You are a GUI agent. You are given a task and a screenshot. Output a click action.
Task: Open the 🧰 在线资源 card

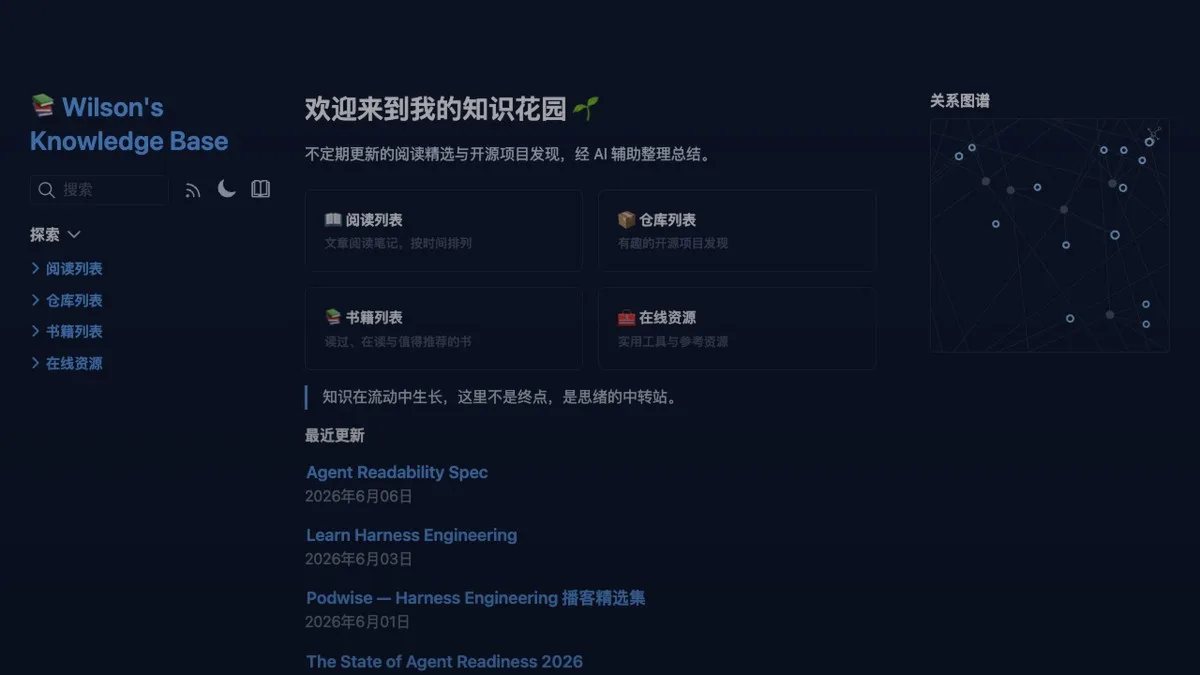tap(737, 328)
